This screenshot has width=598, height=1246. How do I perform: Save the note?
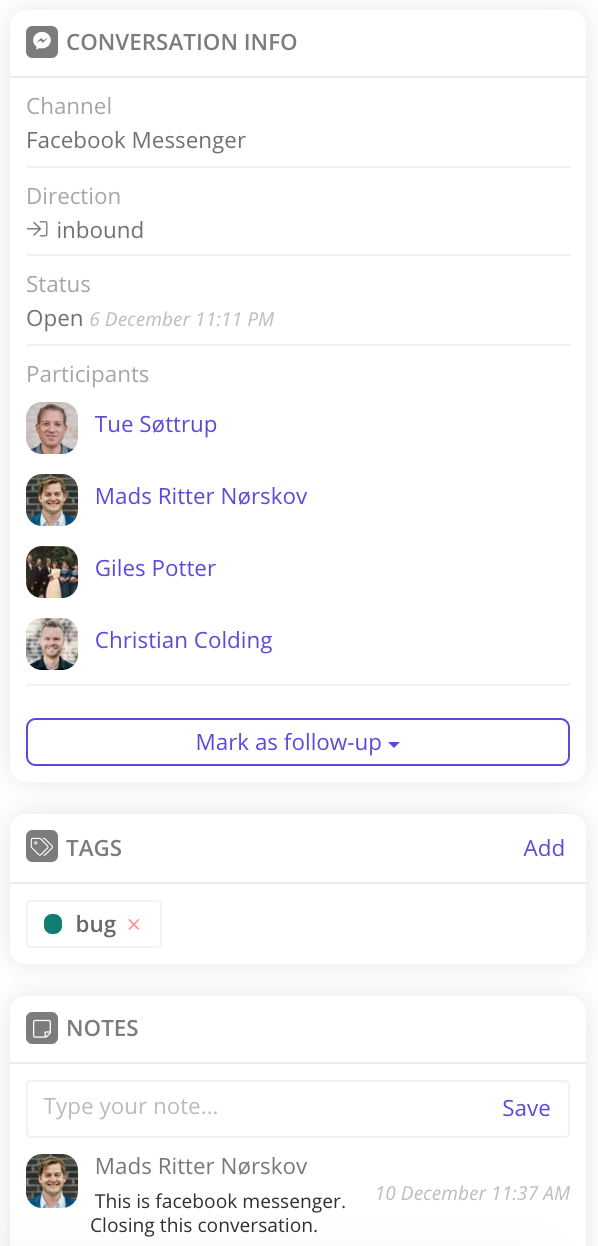coord(526,1108)
